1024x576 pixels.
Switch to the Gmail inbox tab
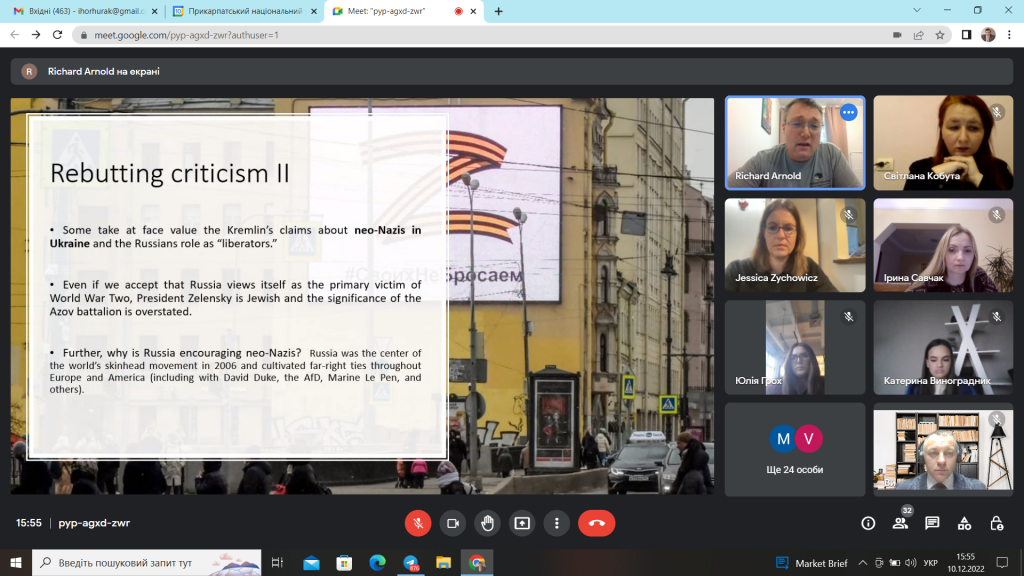click(86, 11)
